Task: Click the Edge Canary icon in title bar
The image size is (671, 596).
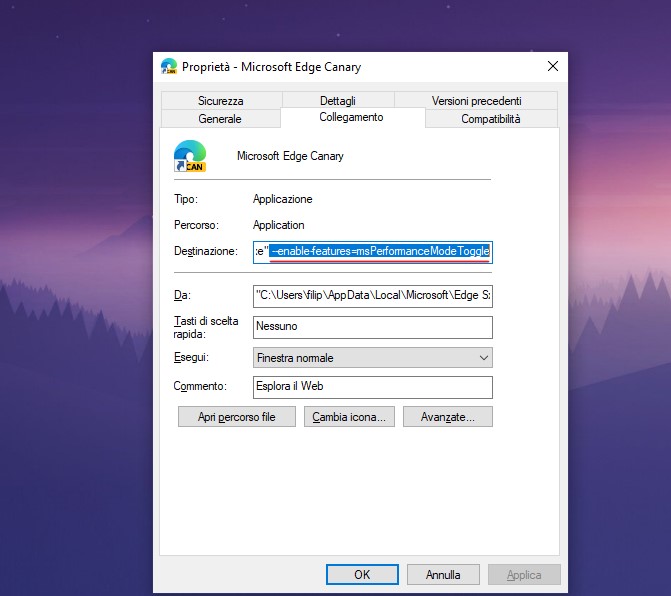Action: (x=169, y=66)
